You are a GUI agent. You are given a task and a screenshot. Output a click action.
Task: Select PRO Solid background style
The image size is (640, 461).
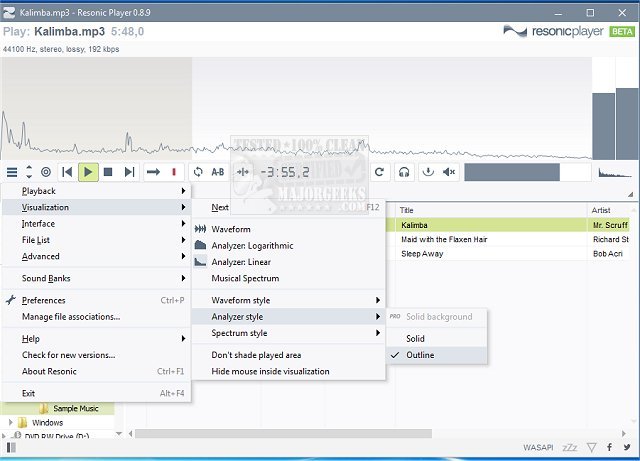(x=437, y=316)
